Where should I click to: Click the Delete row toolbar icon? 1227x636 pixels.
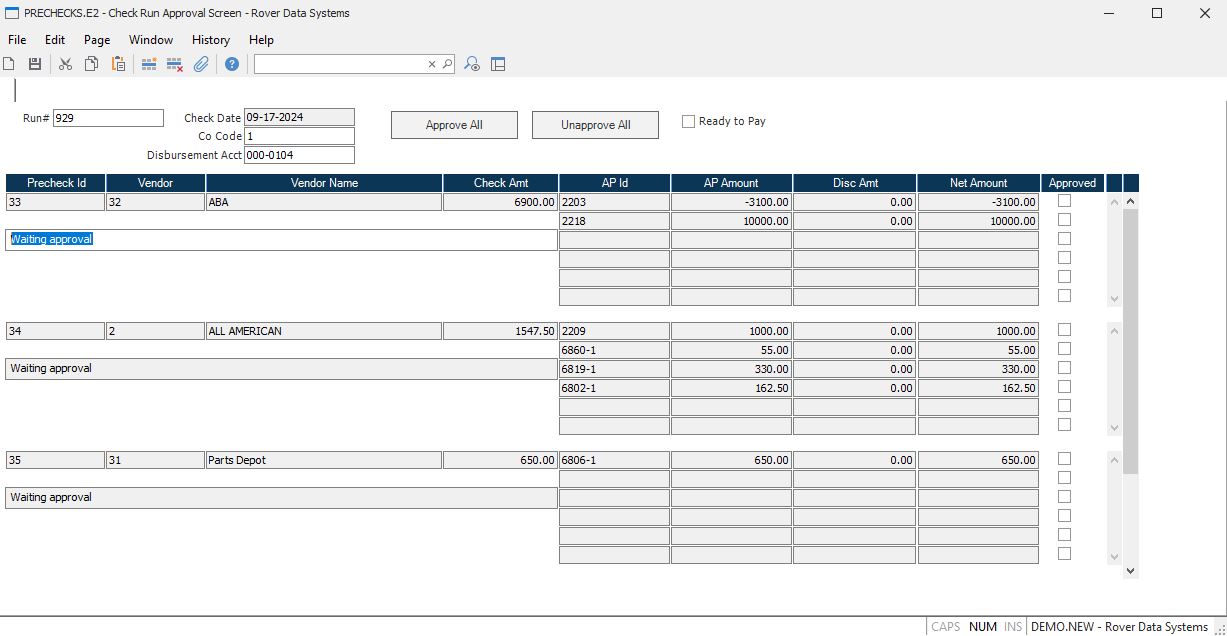click(174, 64)
